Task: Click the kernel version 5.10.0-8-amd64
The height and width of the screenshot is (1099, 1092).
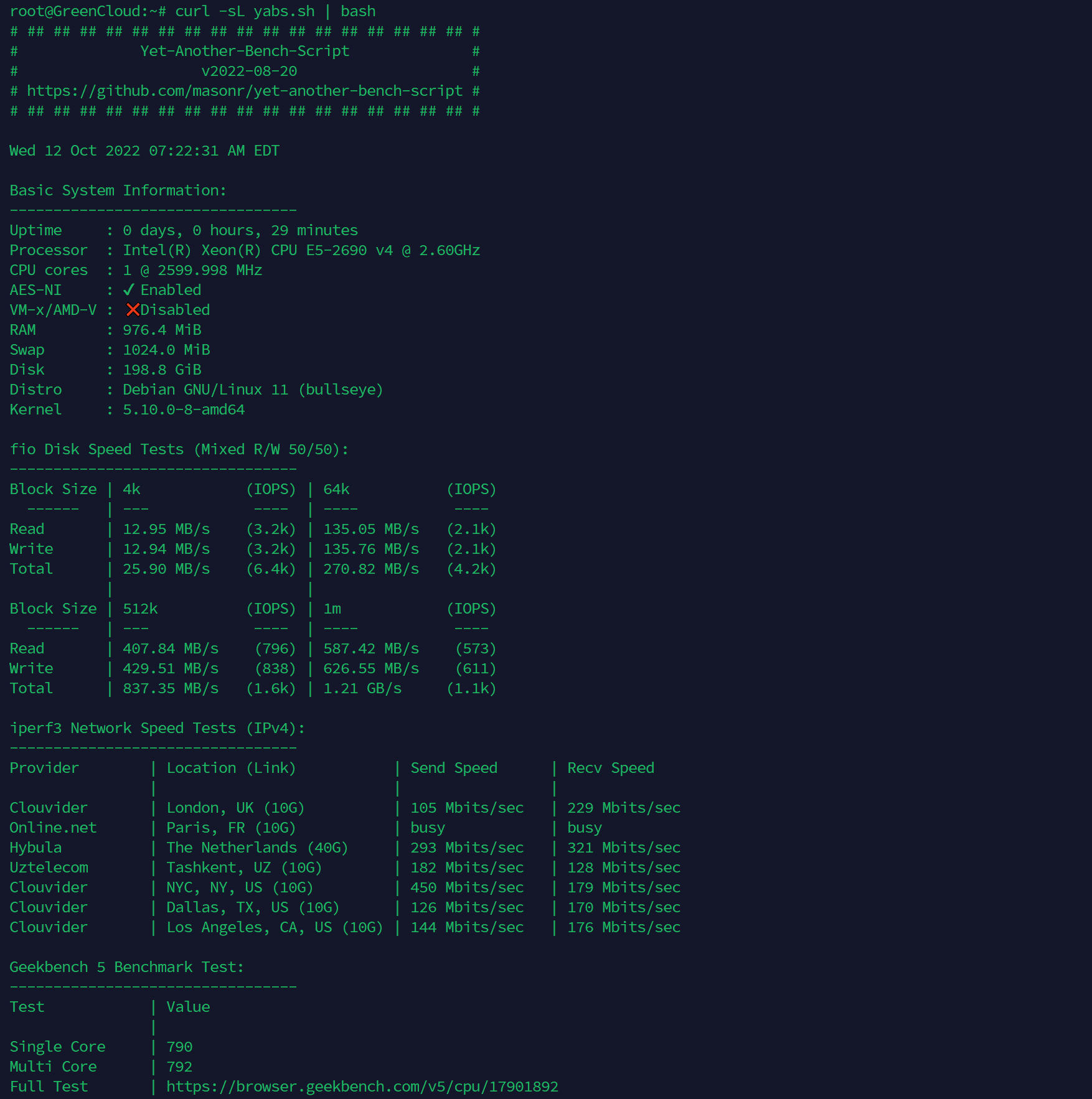Action: coord(184,409)
